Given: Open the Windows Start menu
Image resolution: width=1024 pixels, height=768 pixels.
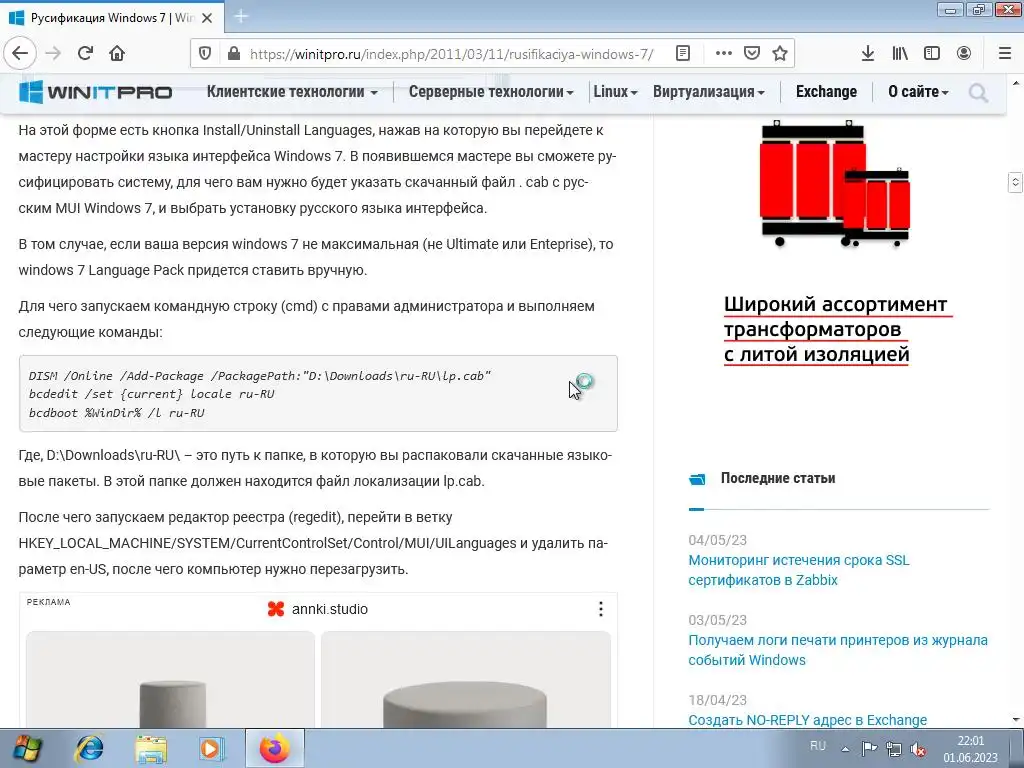Looking at the screenshot, I should 26,748.
